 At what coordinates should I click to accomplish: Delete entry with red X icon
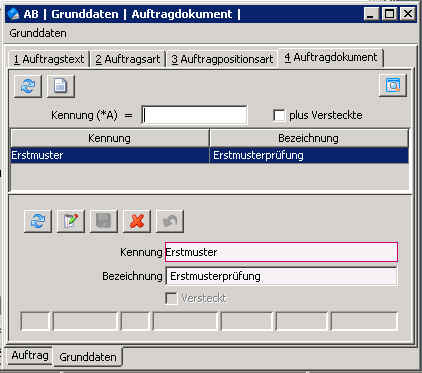pyautogui.click(x=137, y=221)
